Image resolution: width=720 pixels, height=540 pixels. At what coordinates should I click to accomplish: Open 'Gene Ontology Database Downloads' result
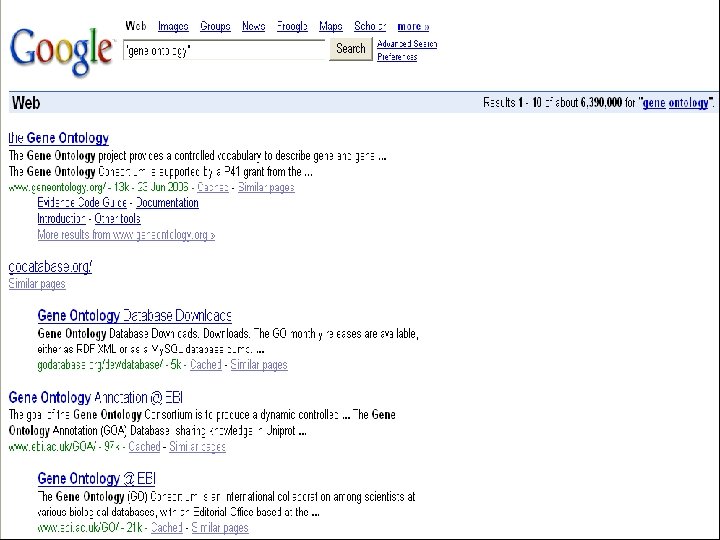tap(134, 315)
